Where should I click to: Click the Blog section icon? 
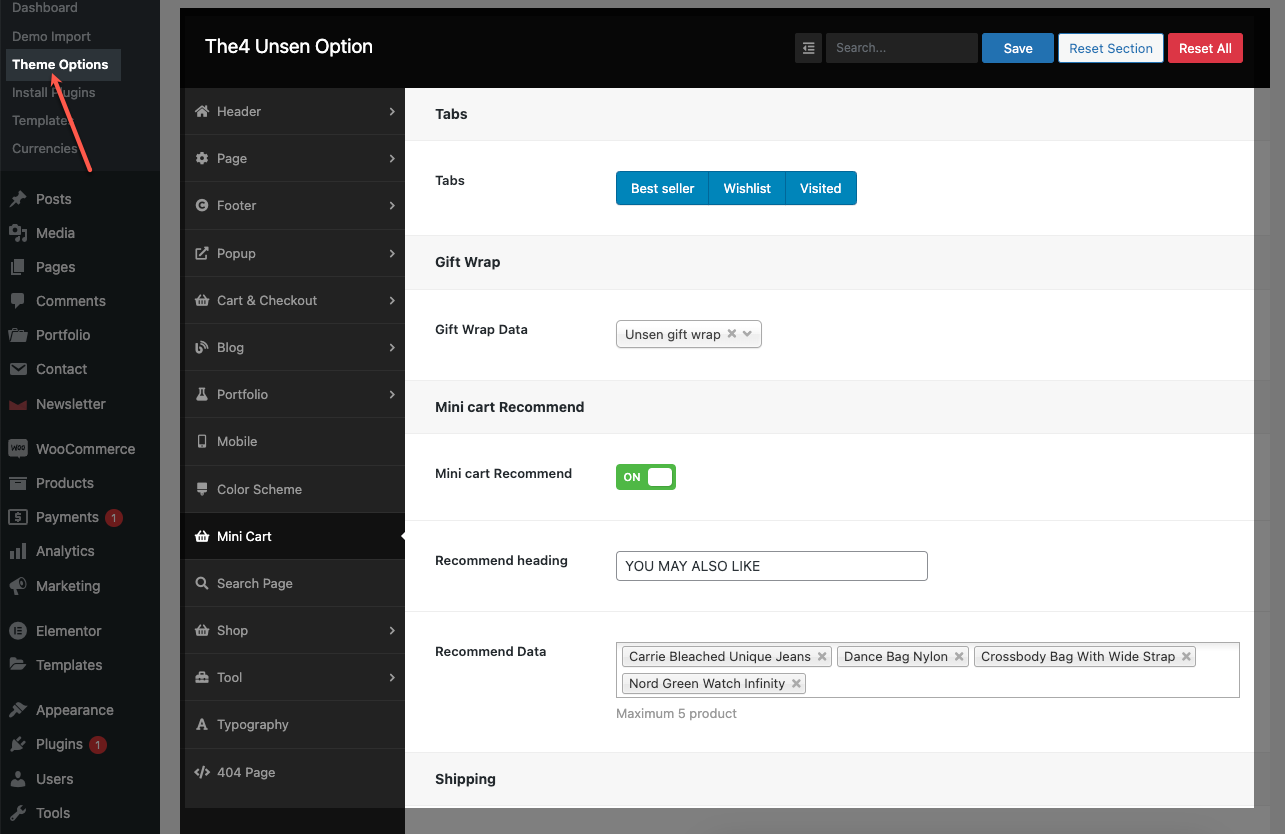(x=203, y=347)
